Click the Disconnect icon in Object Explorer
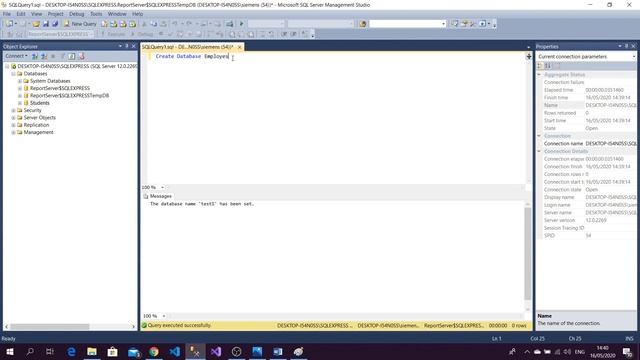This screenshot has height=360, width=640. [44, 56]
